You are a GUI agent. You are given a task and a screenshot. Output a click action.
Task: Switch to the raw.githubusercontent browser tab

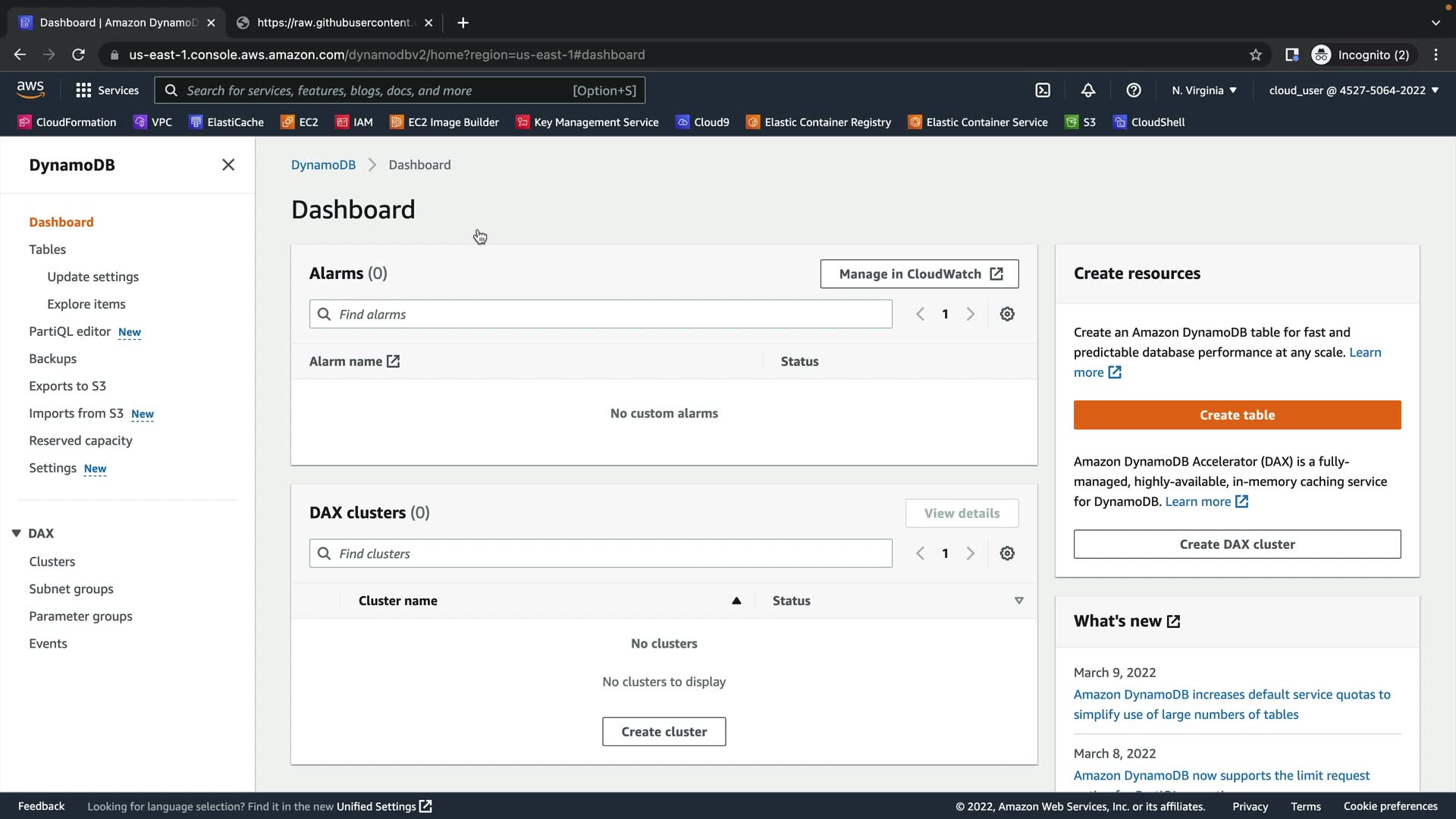pyautogui.click(x=334, y=23)
